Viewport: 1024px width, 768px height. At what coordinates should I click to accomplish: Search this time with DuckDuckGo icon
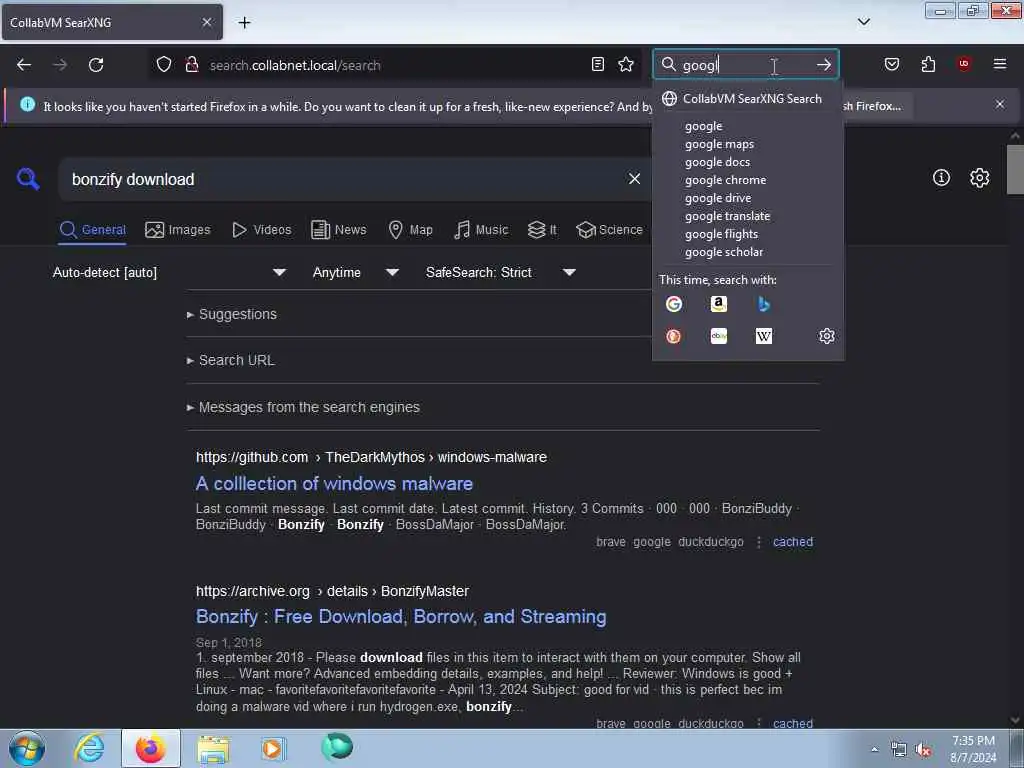tap(673, 336)
